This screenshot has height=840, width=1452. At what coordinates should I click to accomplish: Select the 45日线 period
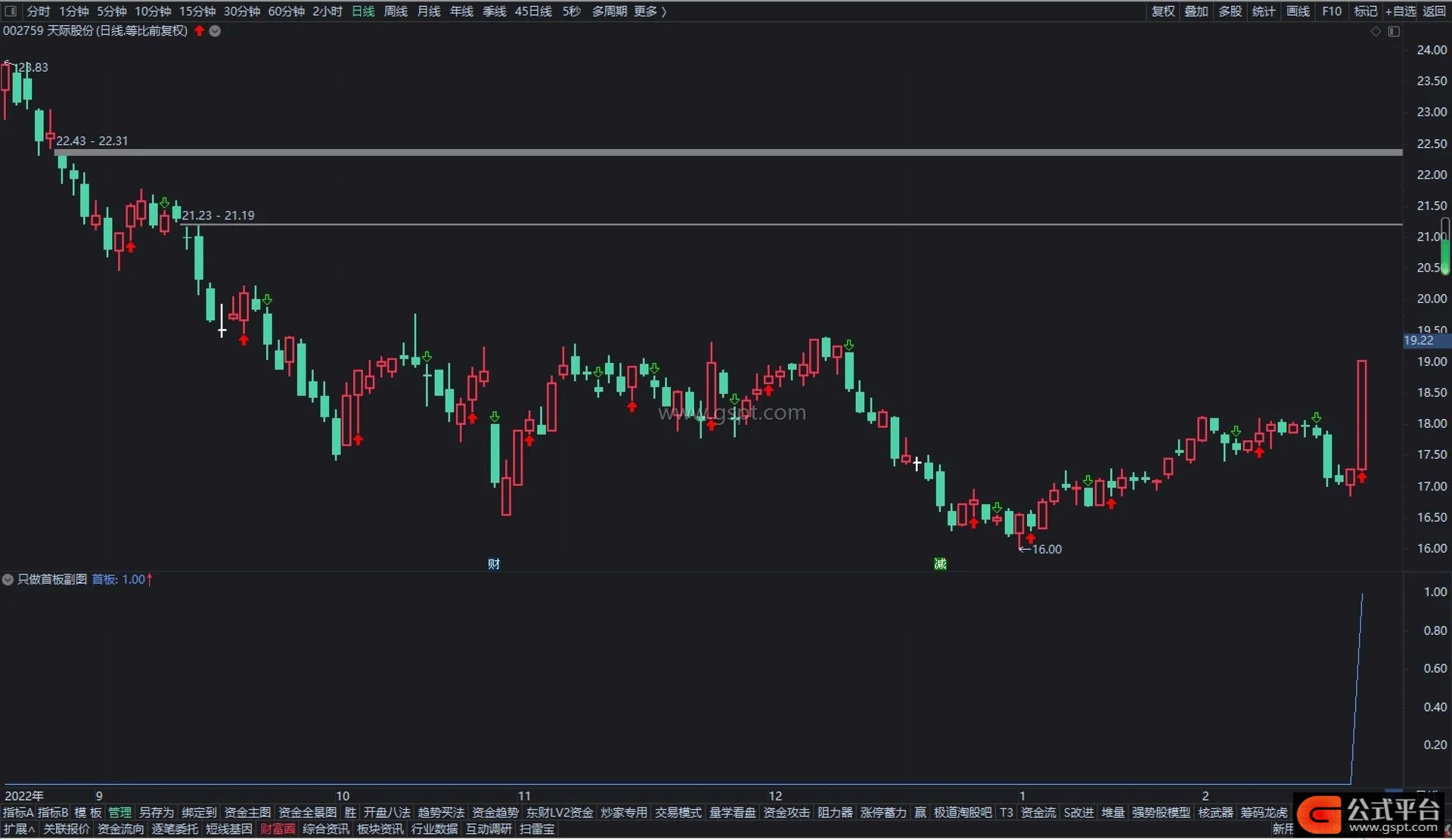[x=533, y=11]
